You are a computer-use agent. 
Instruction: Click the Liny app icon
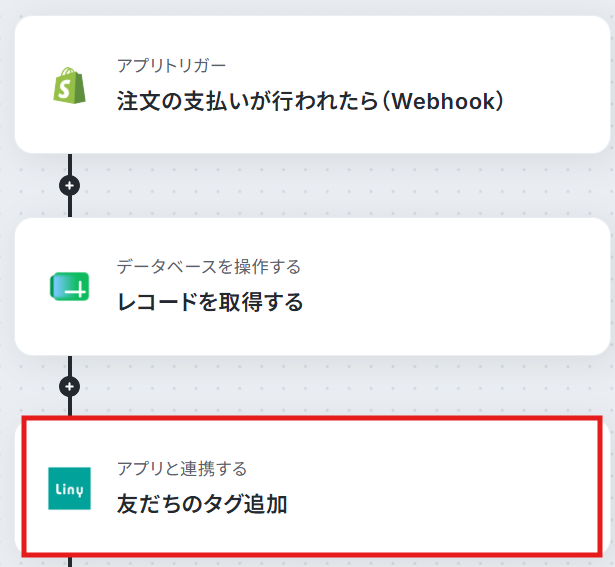click(x=69, y=488)
